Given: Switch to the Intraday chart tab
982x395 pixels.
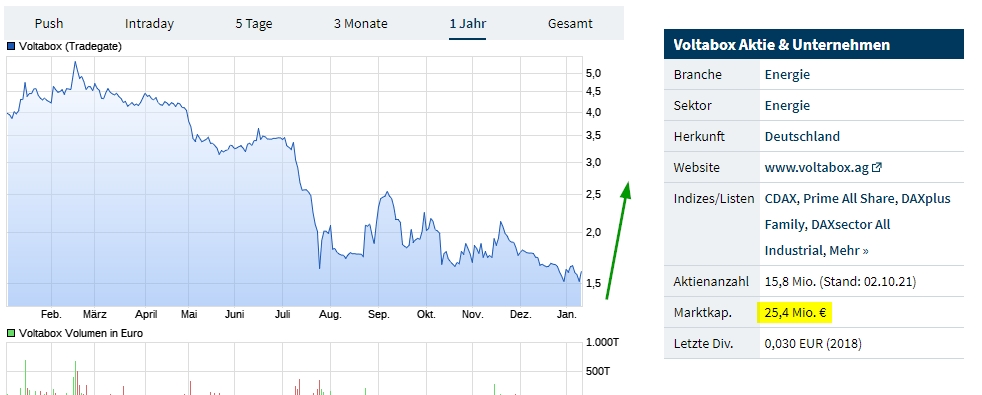Looking at the screenshot, I should (149, 24).
